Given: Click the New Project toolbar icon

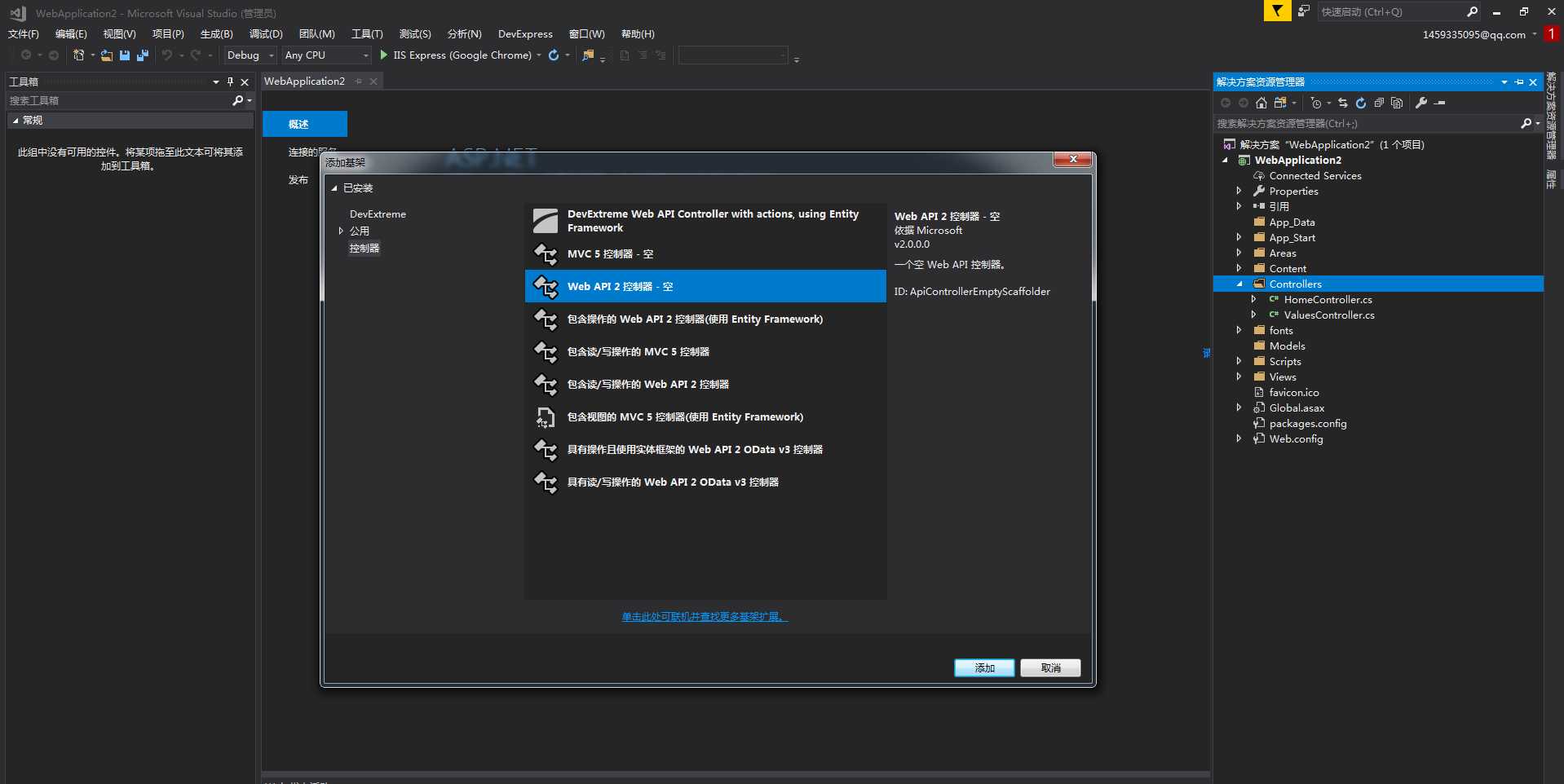Looking at the screenshot, I should (79, 55).
